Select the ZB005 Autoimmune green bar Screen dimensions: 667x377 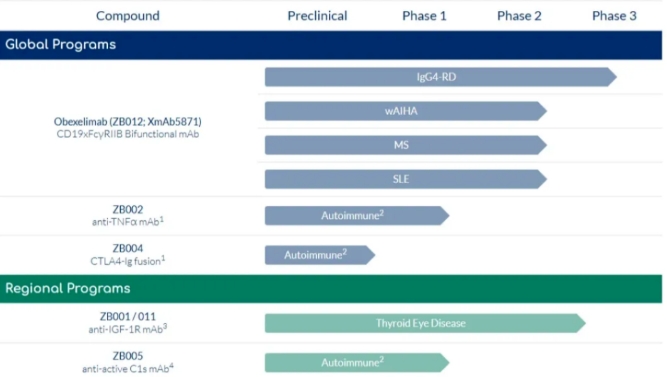357,363
